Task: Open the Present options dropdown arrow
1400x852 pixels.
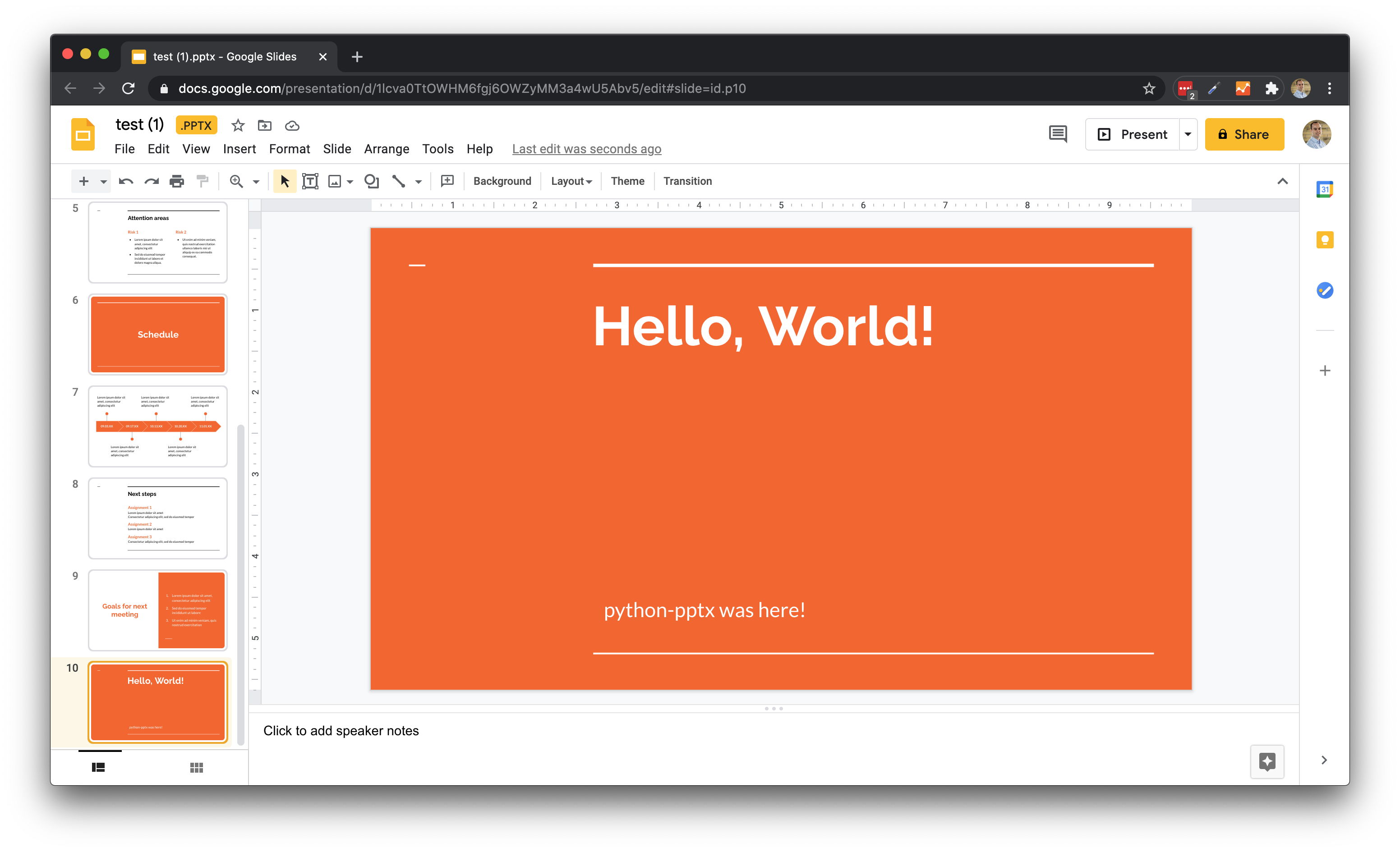Action: (1188, 134)
